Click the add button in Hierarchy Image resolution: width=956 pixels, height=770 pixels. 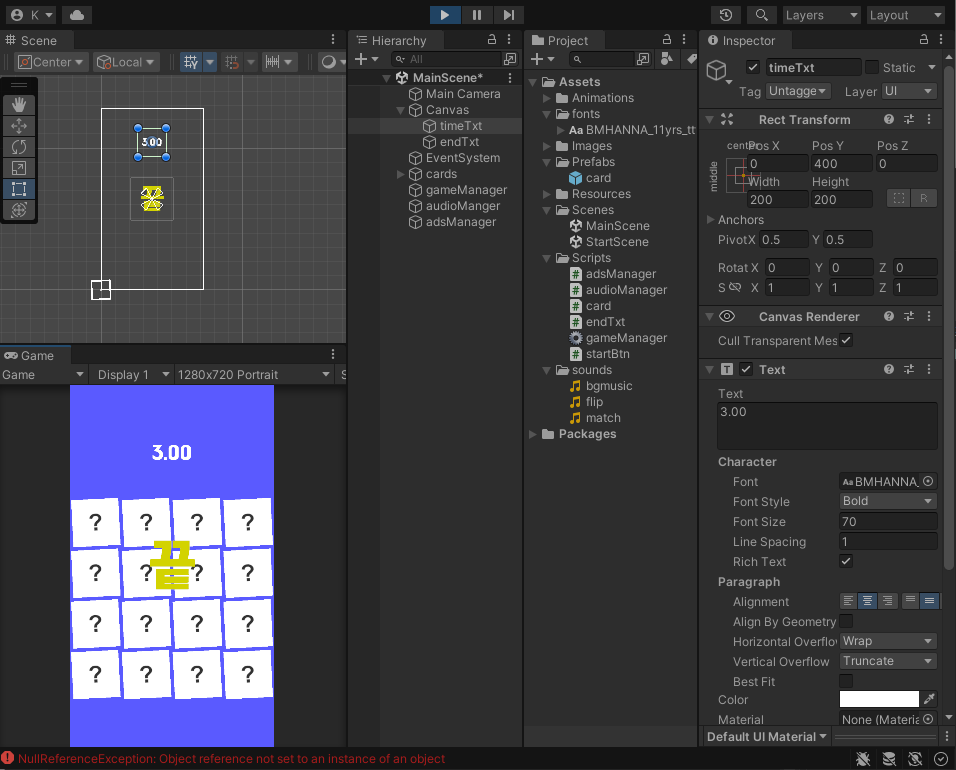pos(366,59)
